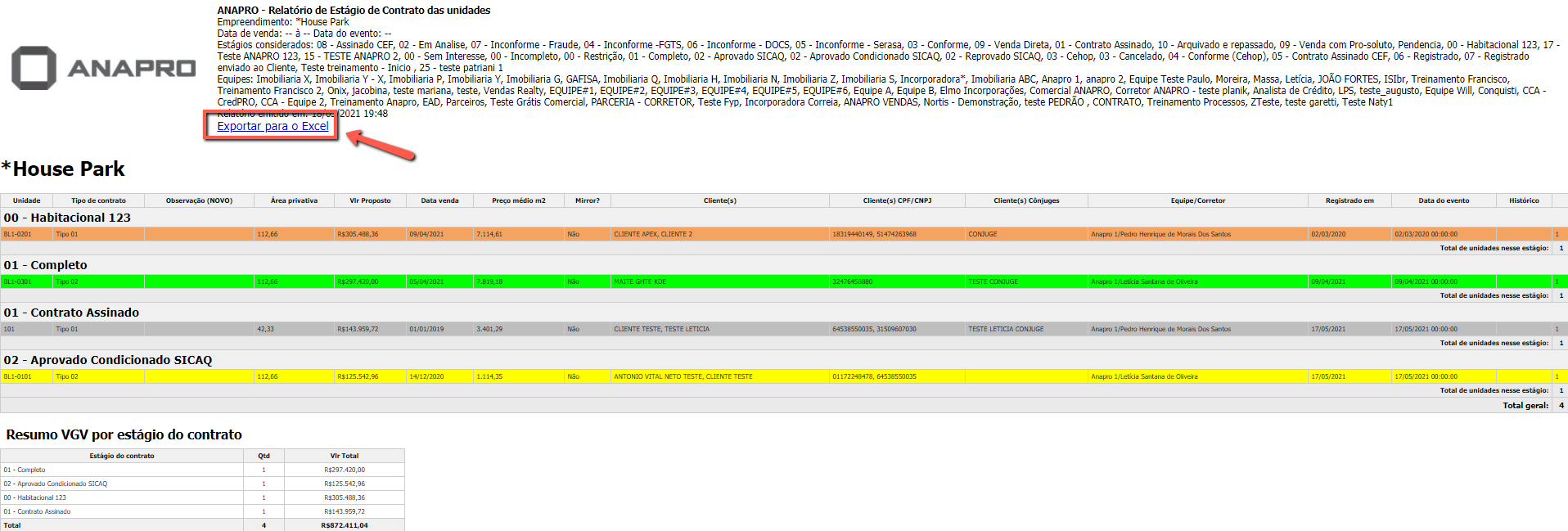Click the Exportar para o Excel link
This screenshot has height=531, width=1568.
[273, 126]
